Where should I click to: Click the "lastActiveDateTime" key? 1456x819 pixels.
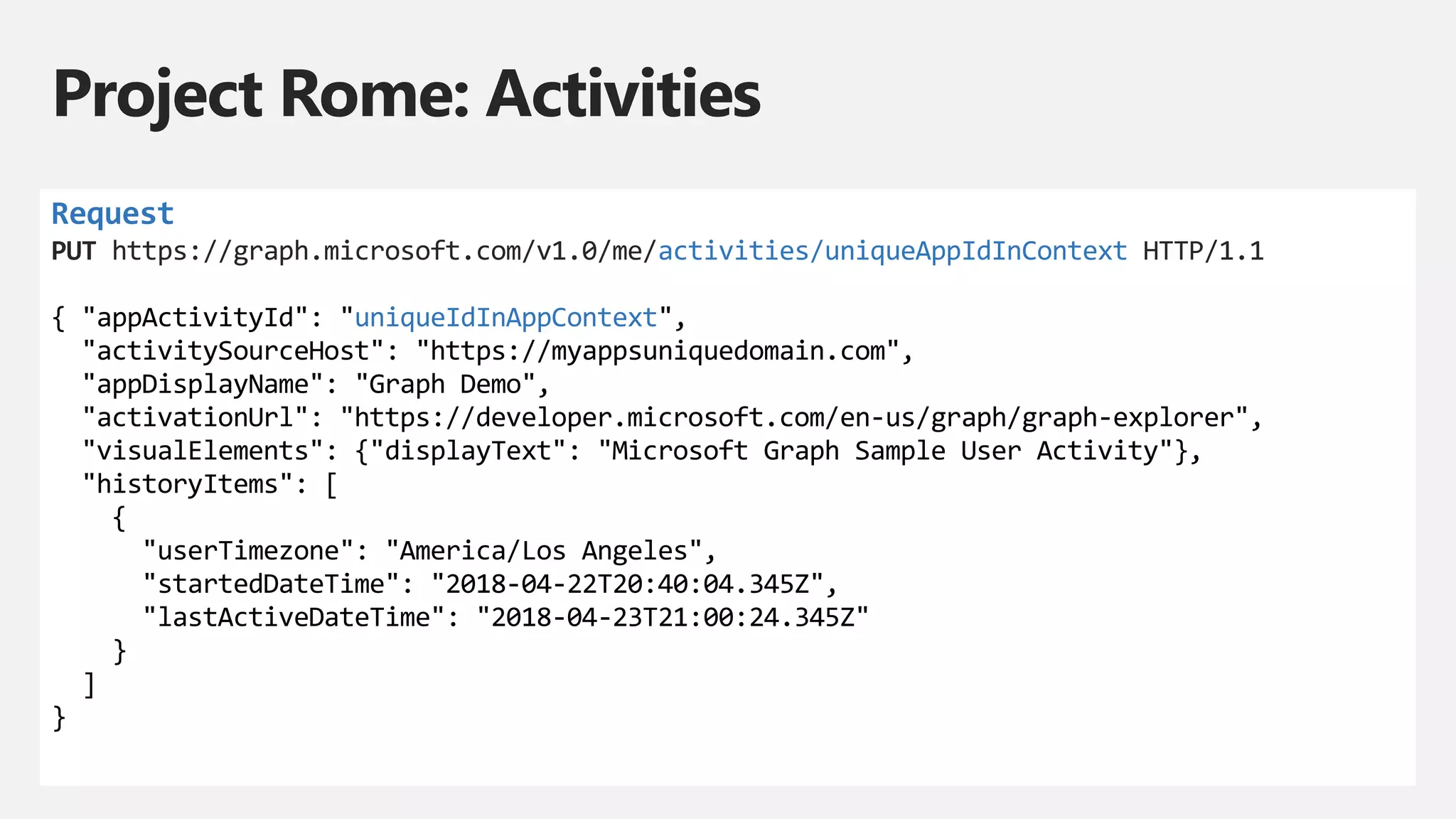tap(294, 618)
